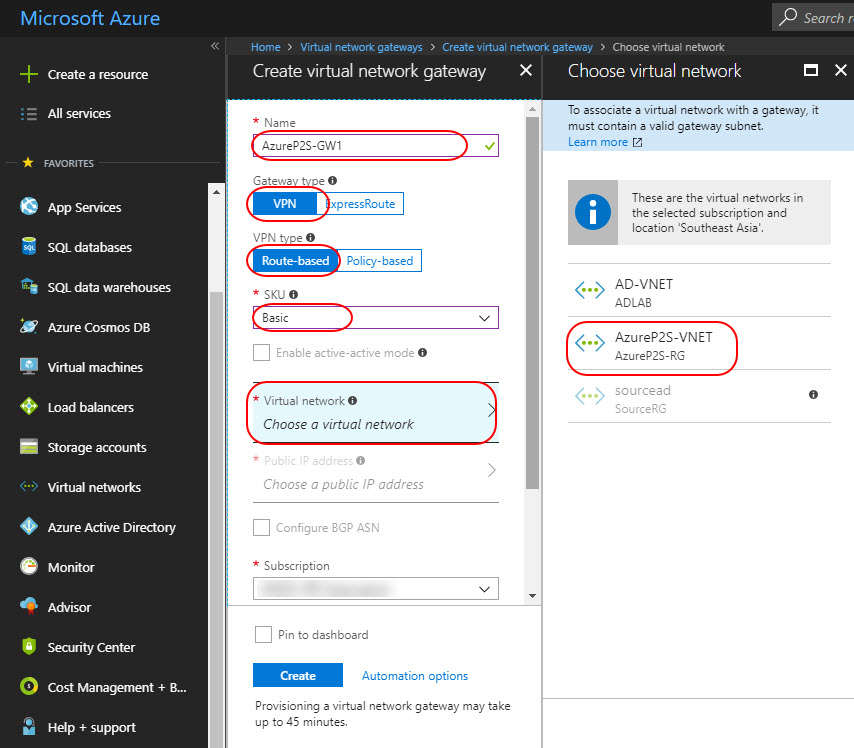Click active-active mode info icon
The image size is (854, 748).
tap(423, 352)
